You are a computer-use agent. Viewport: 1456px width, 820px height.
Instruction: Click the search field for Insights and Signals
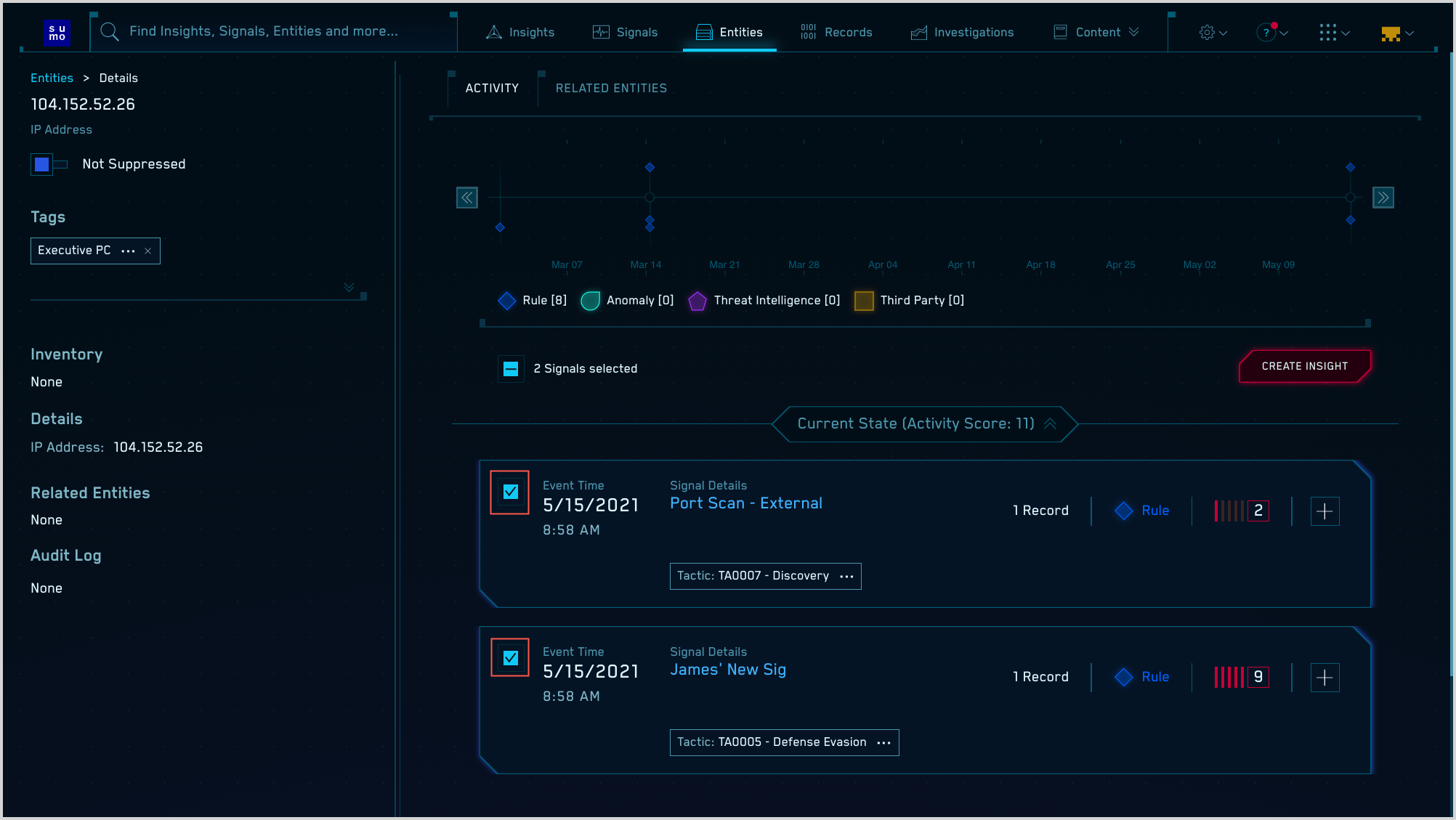[263, 32]
